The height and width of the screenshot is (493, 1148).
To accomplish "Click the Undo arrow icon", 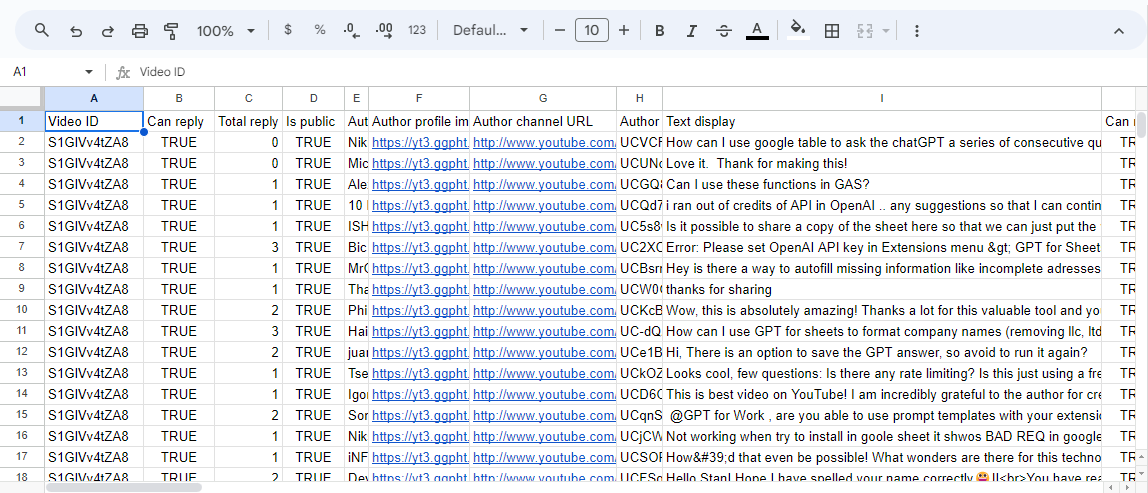I will [76, 31].
